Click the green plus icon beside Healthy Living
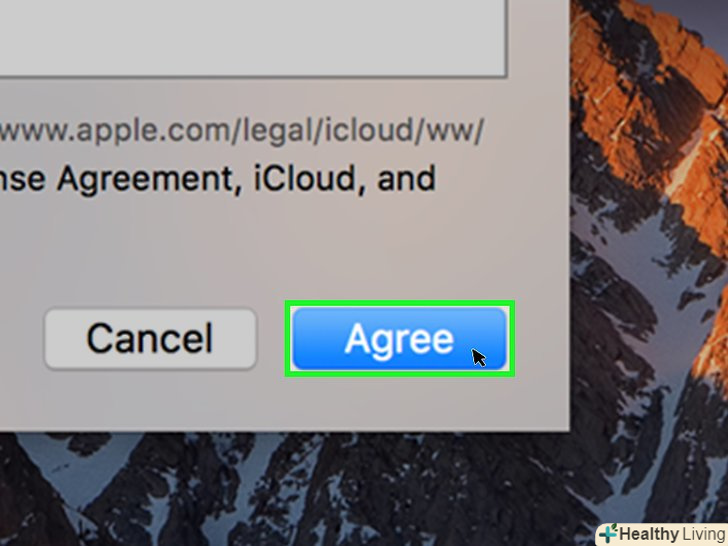This screenshot has height=546, width=728. click(608, 533)
